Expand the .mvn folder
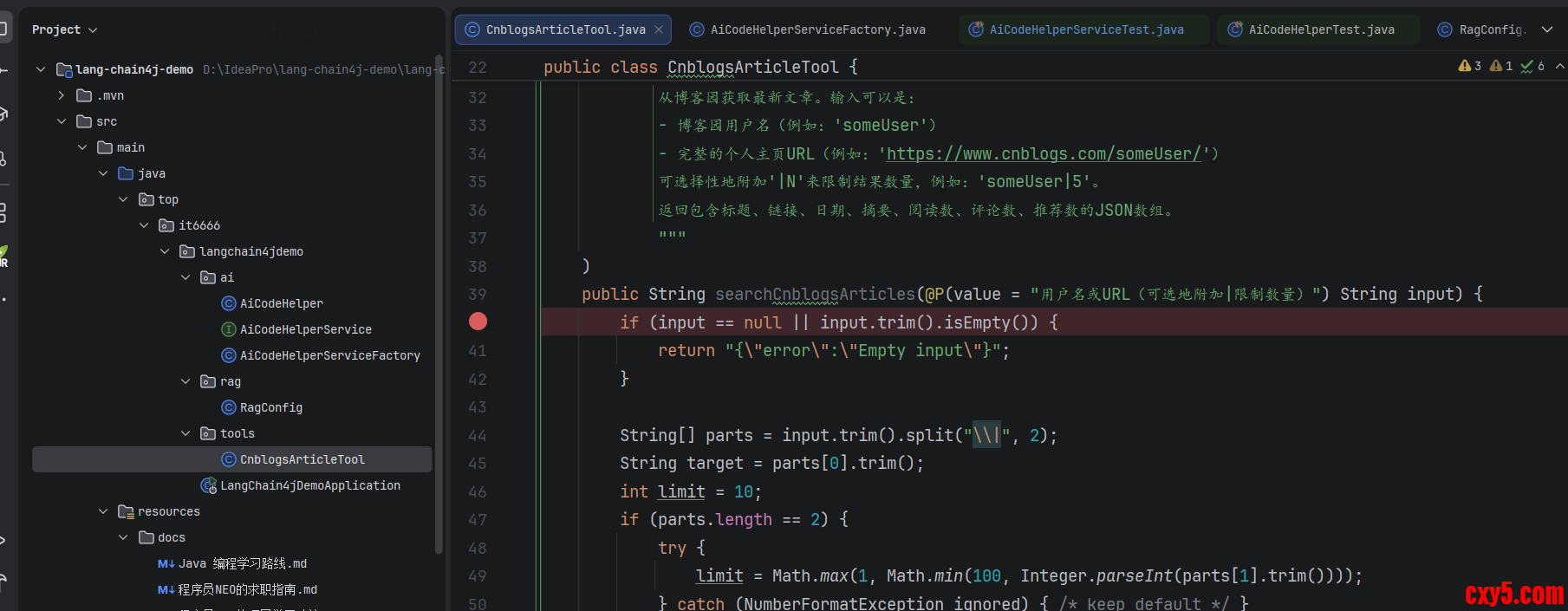The height and width of the screenshot is (611, 1568). [62, 95]
